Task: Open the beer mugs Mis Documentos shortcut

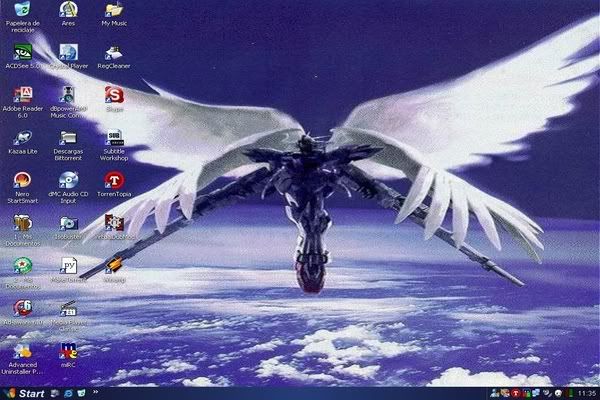Action: (x=23, y=230)
